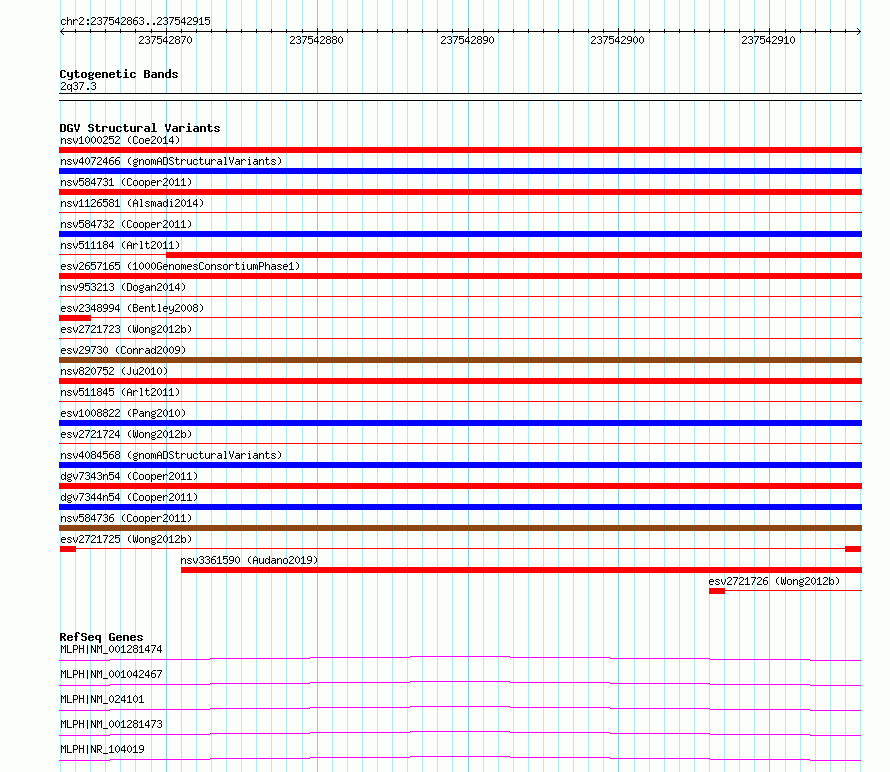Select the nsv511845 (Arlt2011) label

click(x=120, y=392)
